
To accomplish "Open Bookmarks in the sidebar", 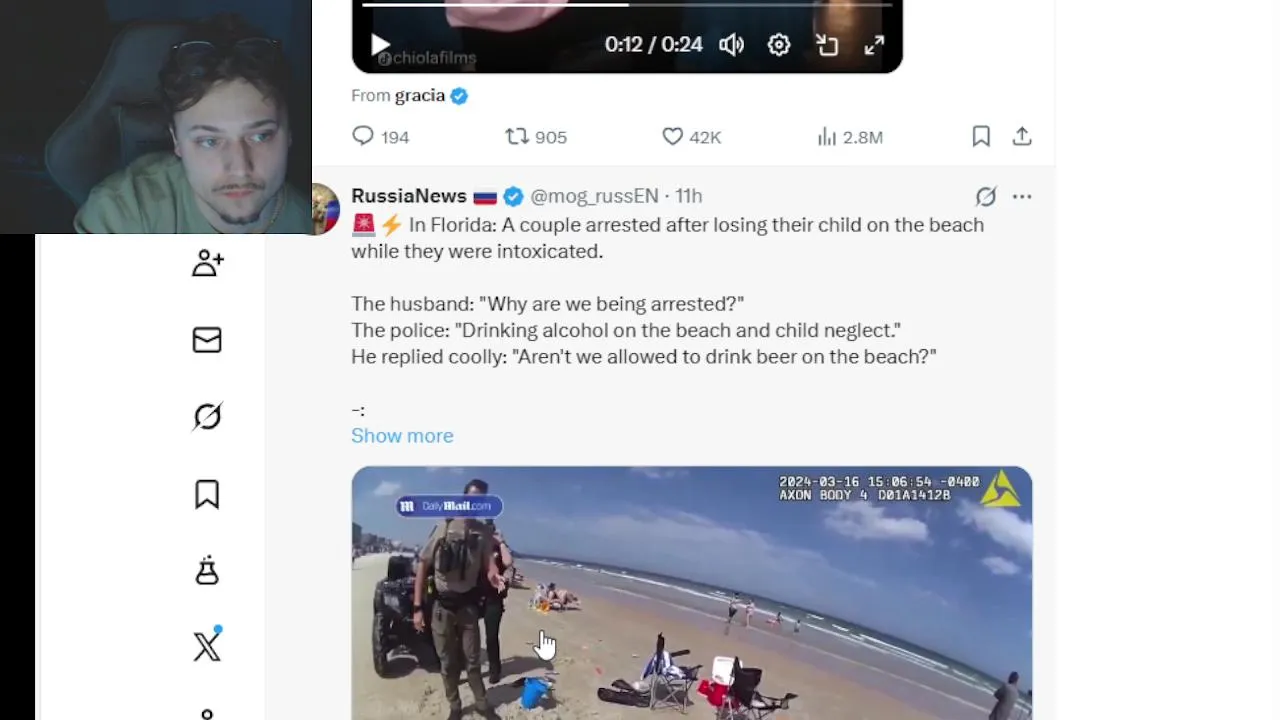I will tap(207, 494).
